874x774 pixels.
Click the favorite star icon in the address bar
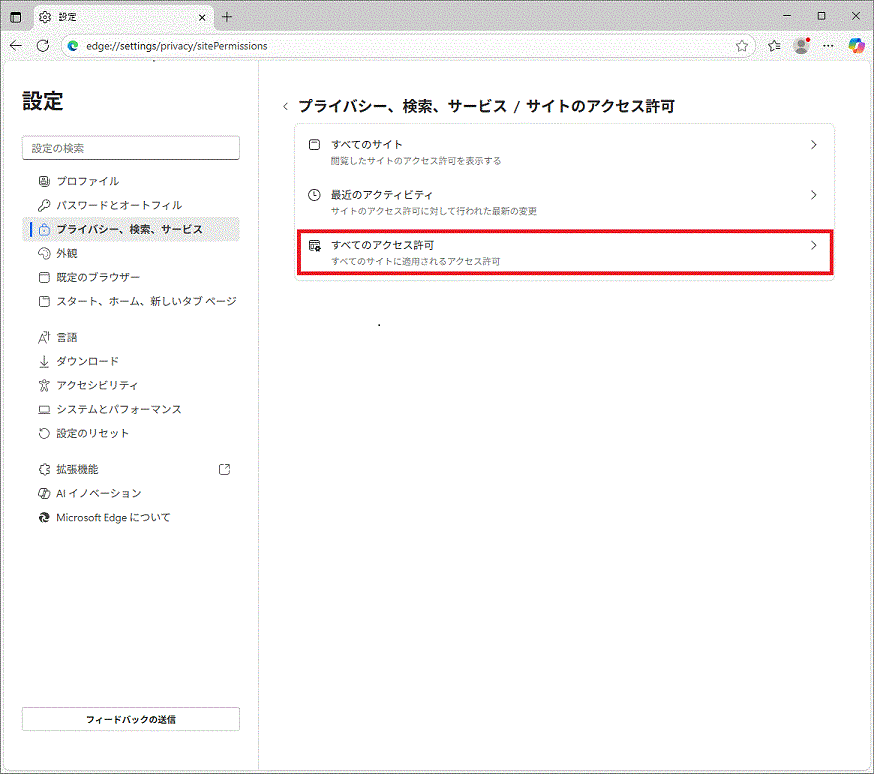click(x=742, y=45)
